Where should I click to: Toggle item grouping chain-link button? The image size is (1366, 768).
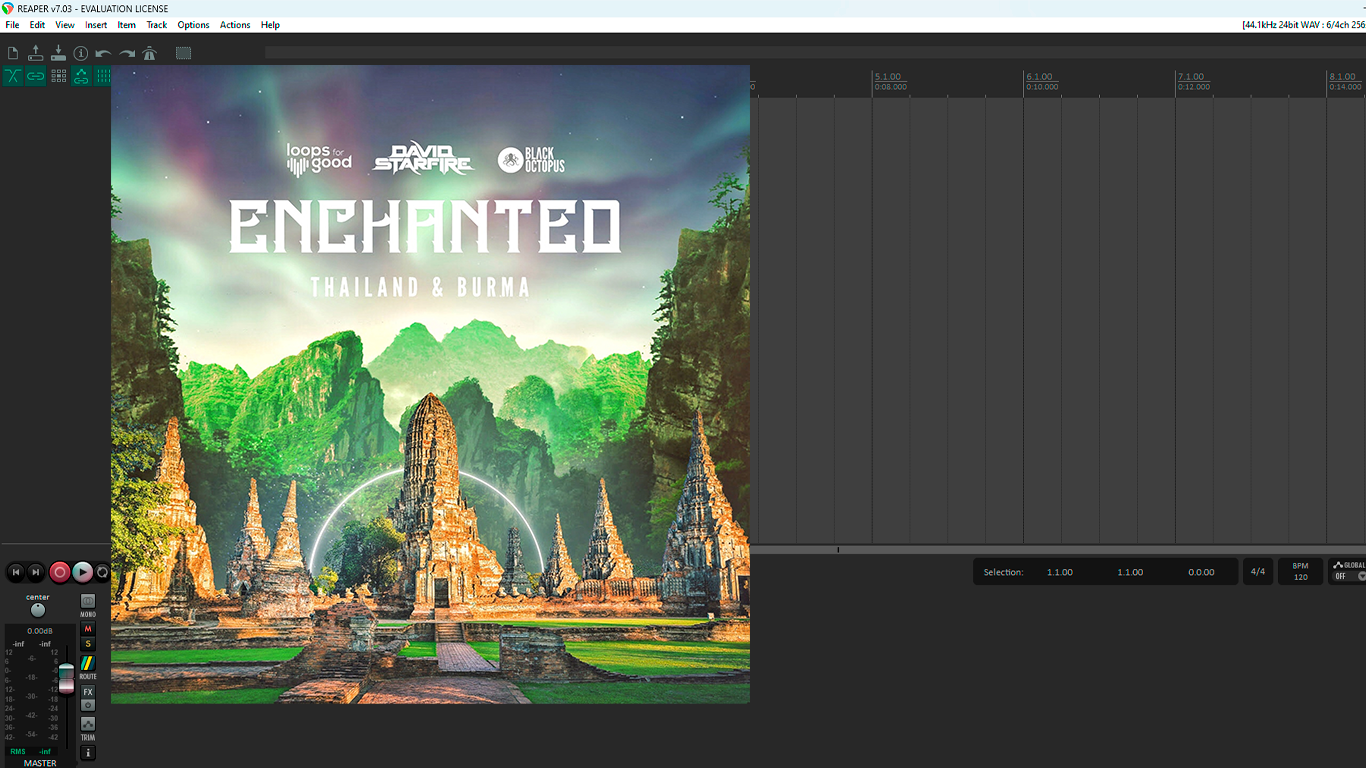click(36, 76)
